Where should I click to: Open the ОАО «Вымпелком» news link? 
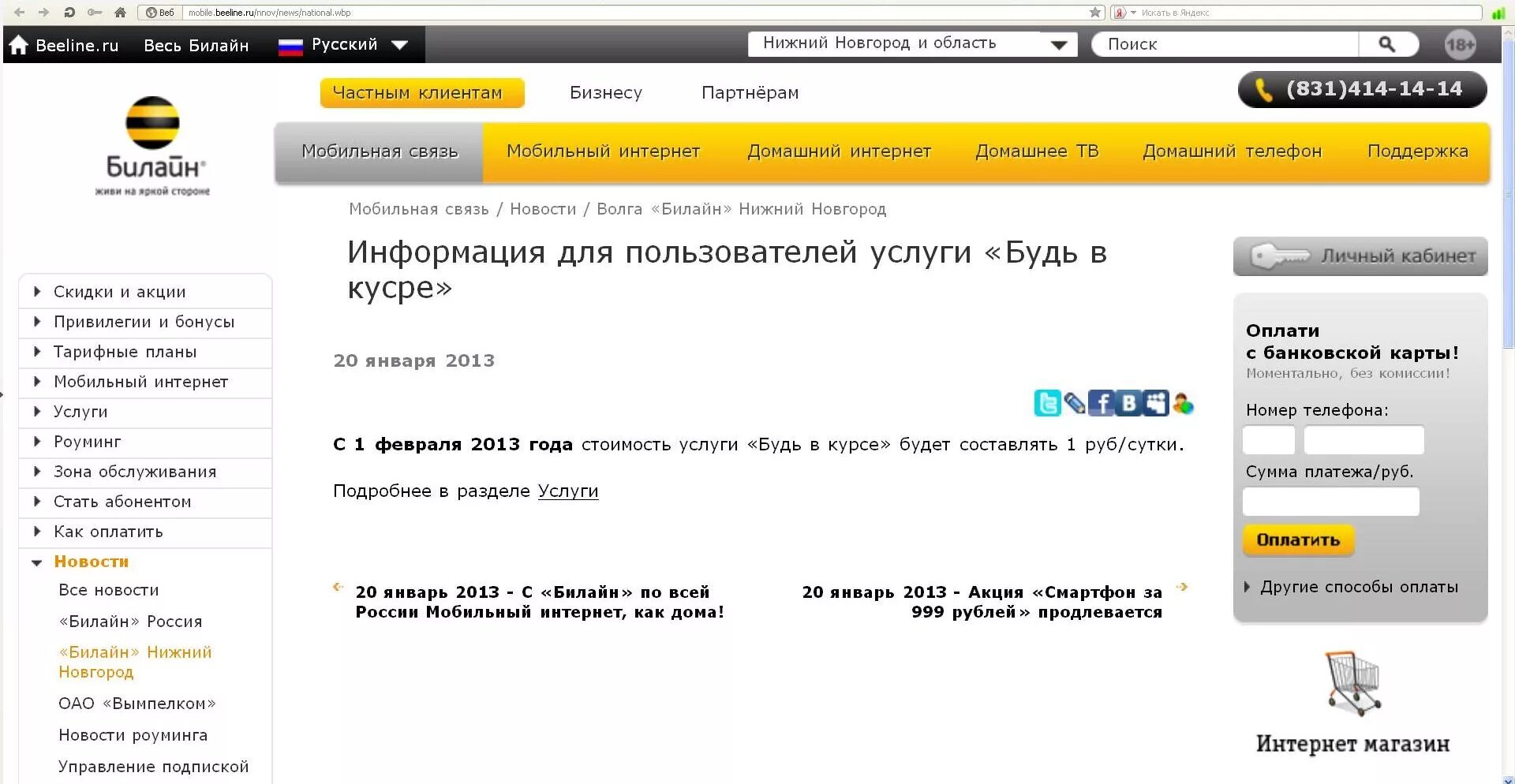tap(137, 704)
